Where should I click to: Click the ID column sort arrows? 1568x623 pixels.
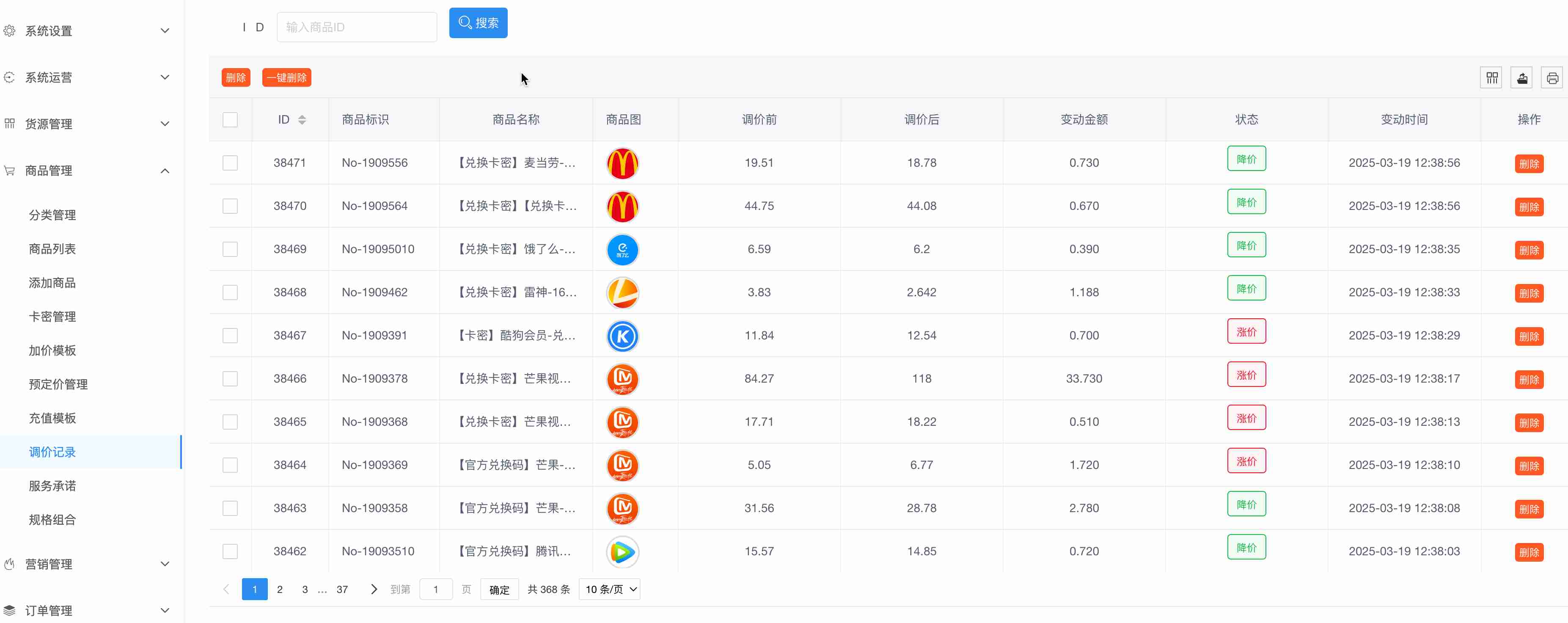[x=302, y=120]
